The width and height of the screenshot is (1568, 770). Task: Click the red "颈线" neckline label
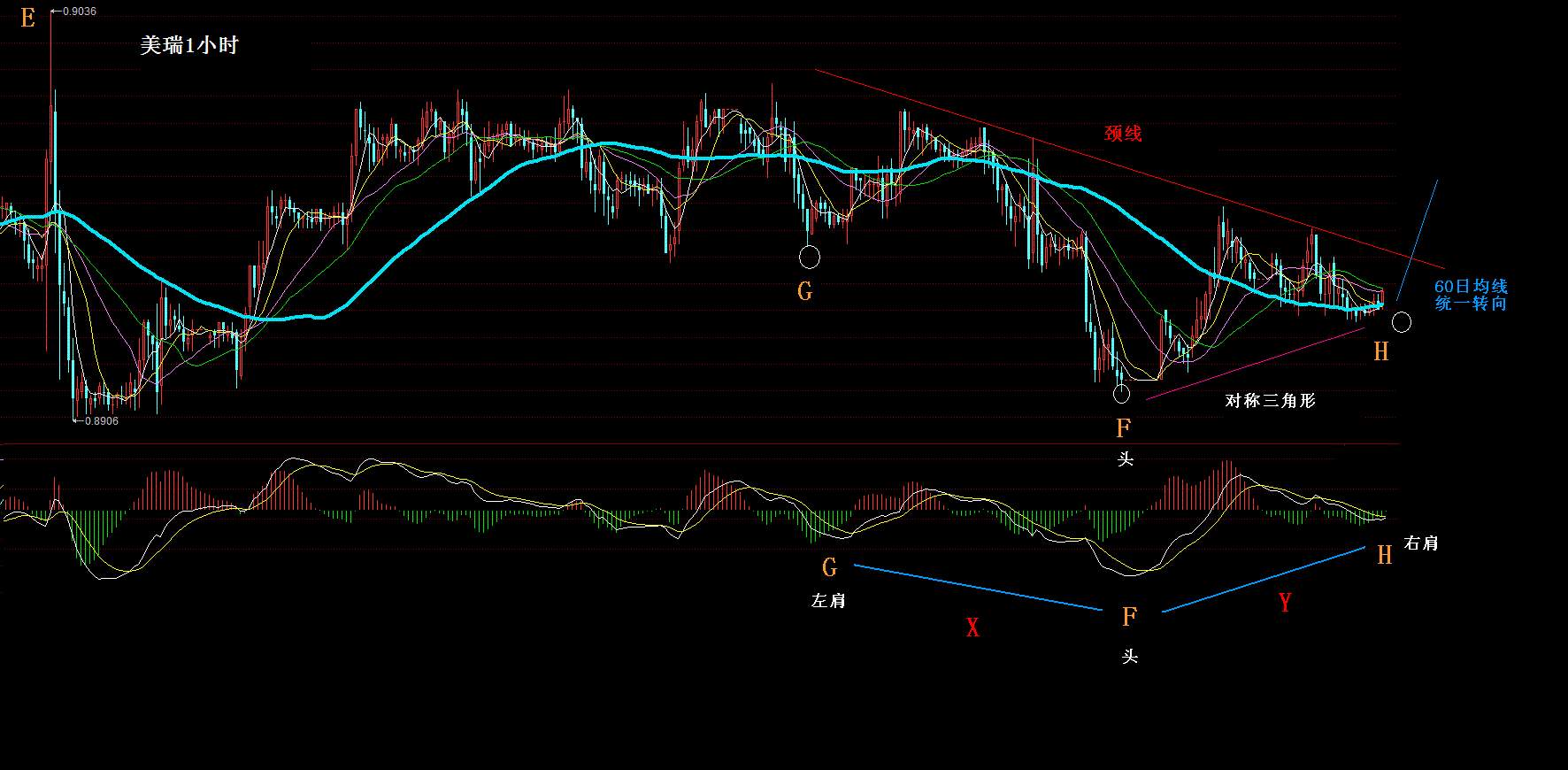click(1123, 134)
